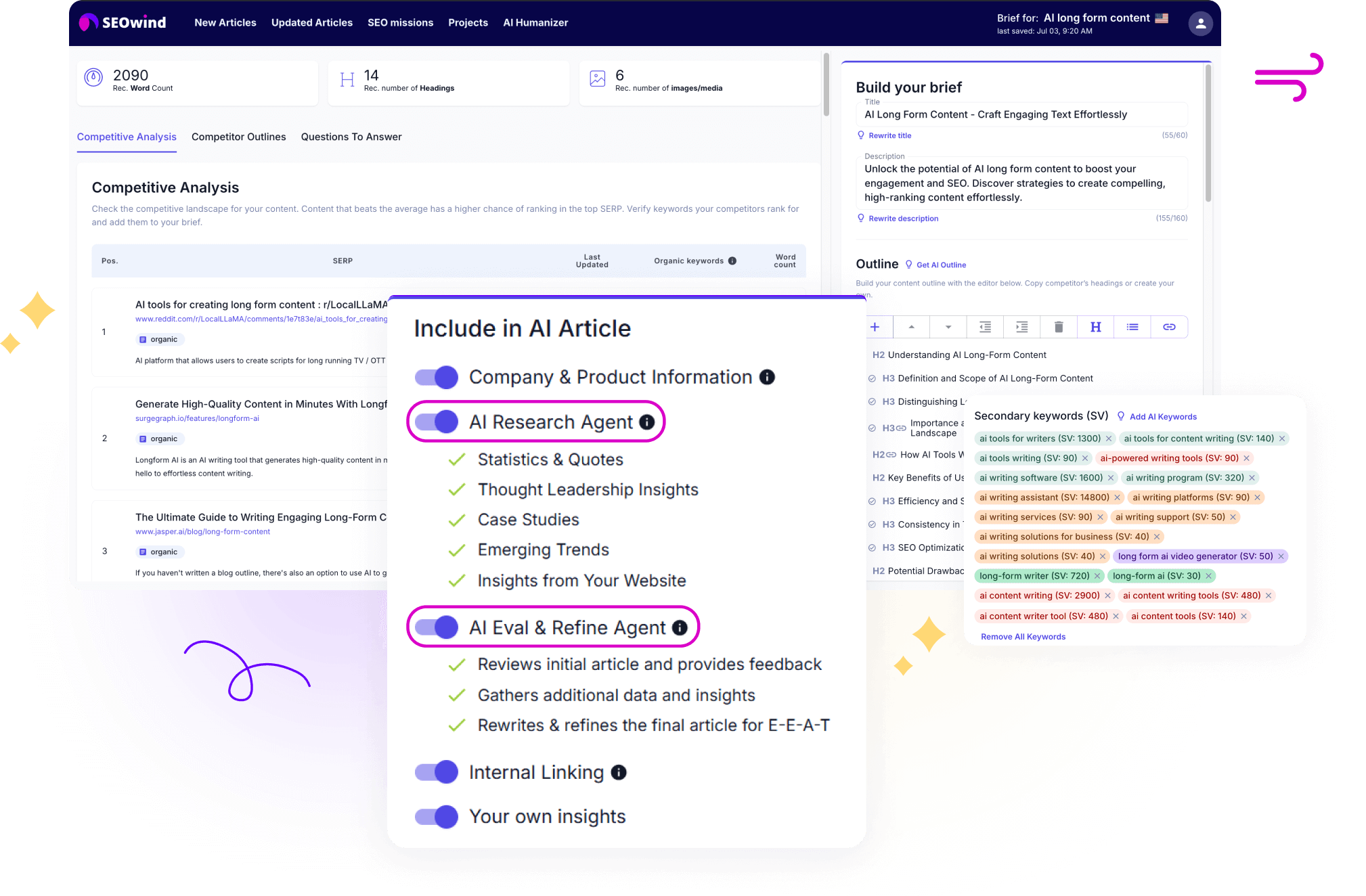Image resolution: width=1366 pixels, height=896 pixels.
Task: Click the SEOwind logo
Action: [x=123, y=22]
